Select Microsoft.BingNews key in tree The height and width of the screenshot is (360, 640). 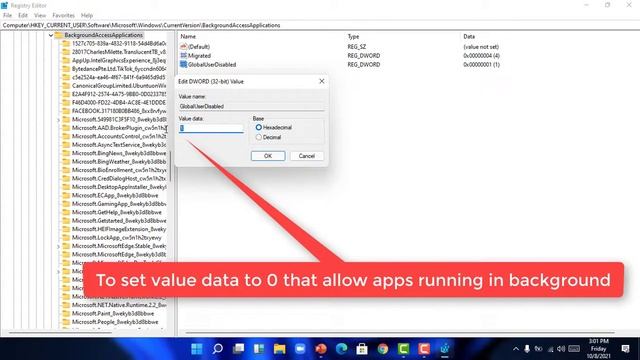119,153
